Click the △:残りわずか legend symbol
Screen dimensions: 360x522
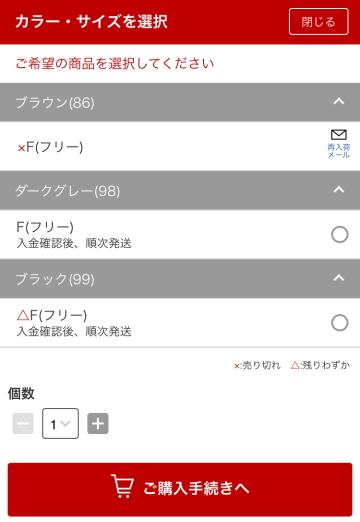tap(295, 365)
